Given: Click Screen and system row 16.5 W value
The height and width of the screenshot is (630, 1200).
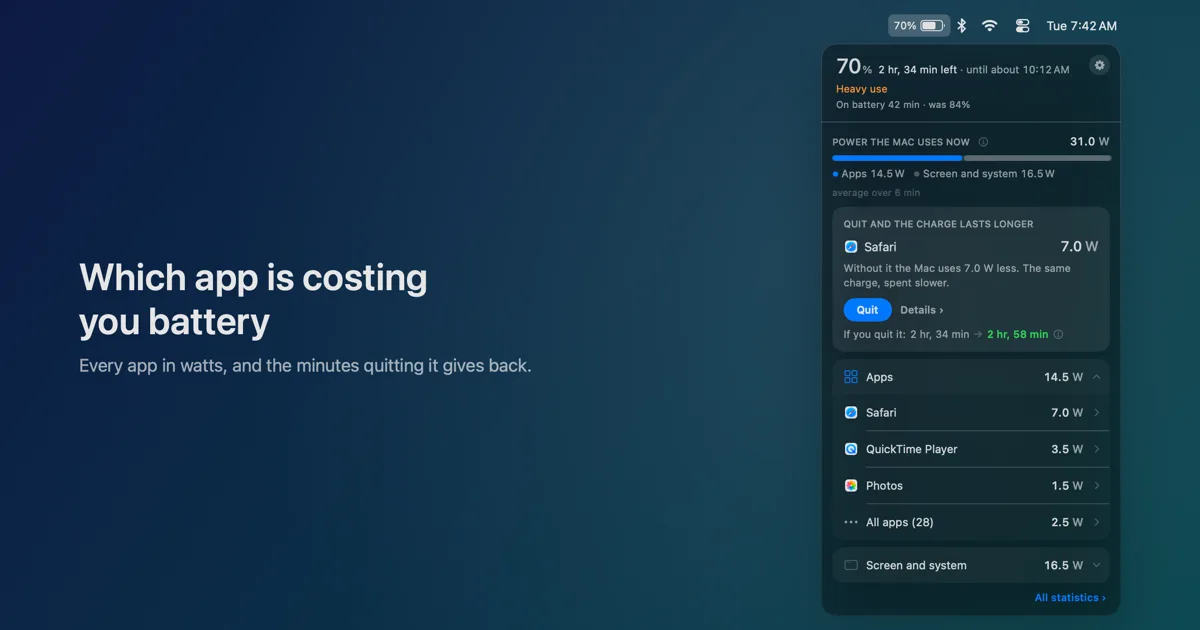Looking at the screenshot, I should coord(1064,565).
